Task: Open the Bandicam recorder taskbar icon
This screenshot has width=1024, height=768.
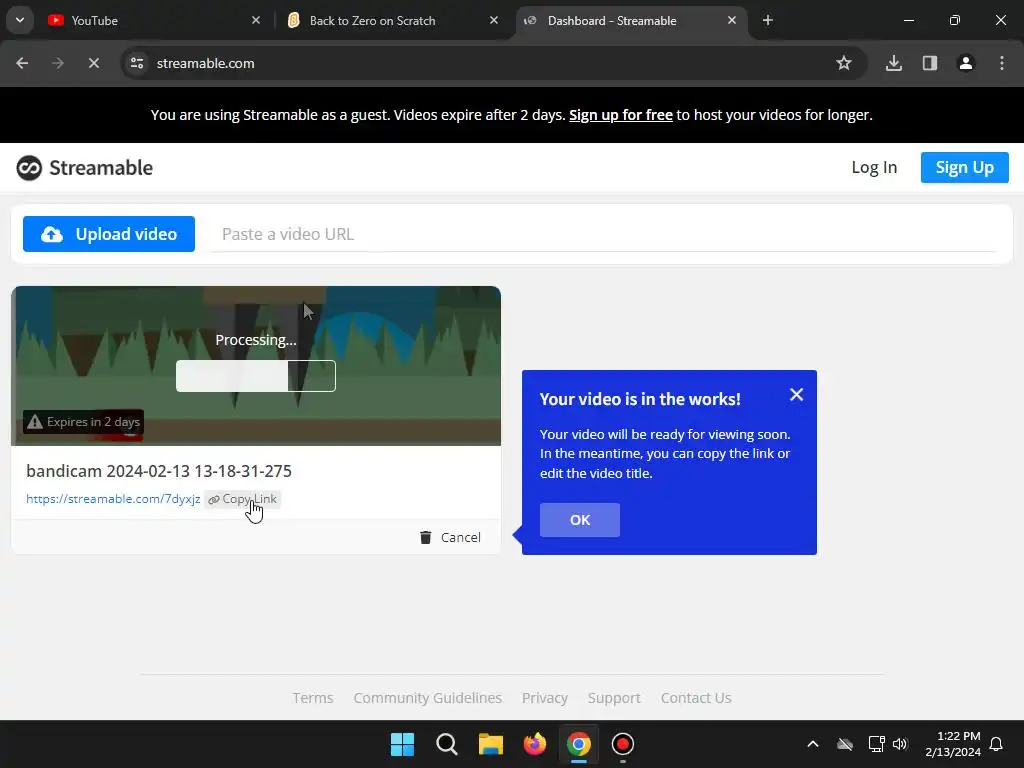Action: pyautogui.click(x=623, y=744)
